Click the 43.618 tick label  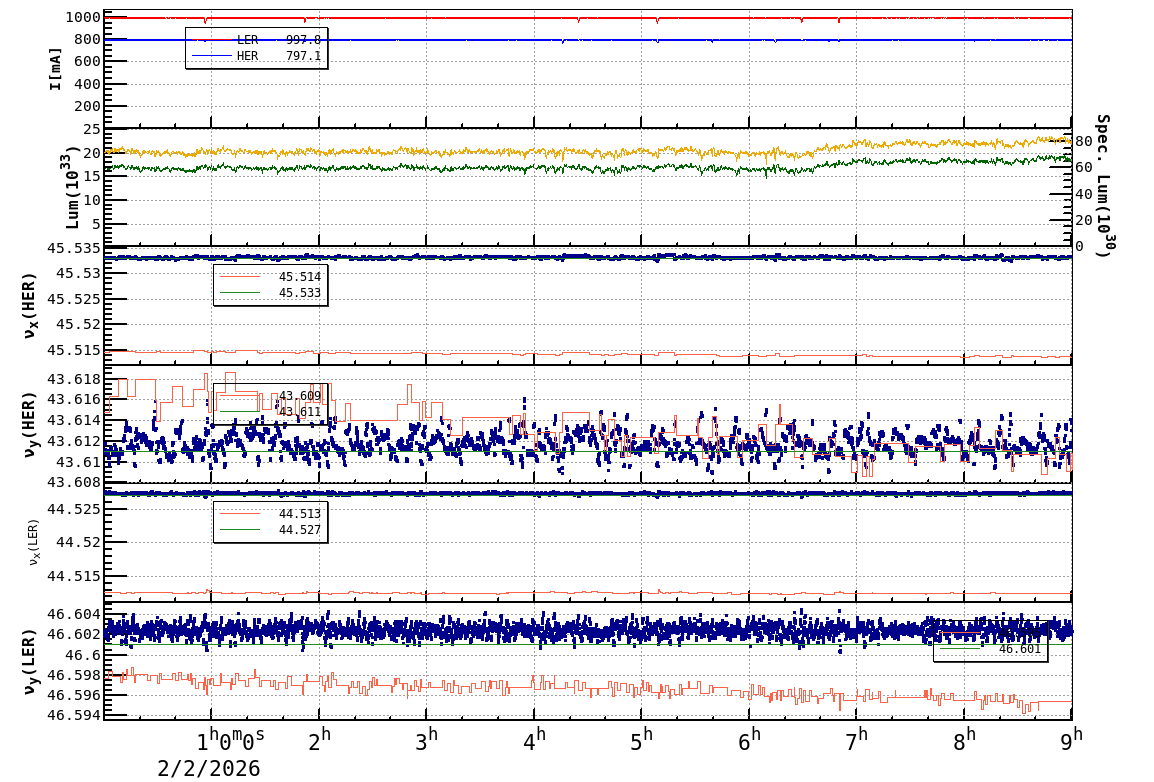pos(74,380)
